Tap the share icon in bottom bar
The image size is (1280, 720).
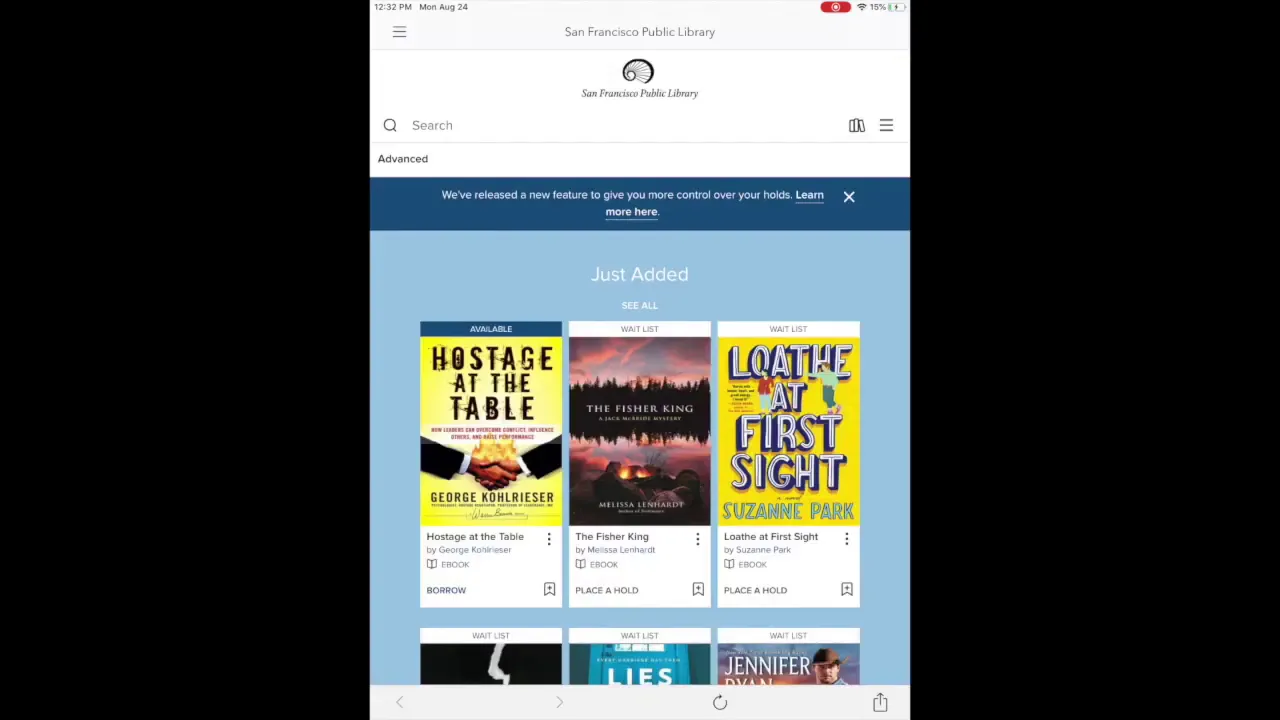[x=880, y=702]
